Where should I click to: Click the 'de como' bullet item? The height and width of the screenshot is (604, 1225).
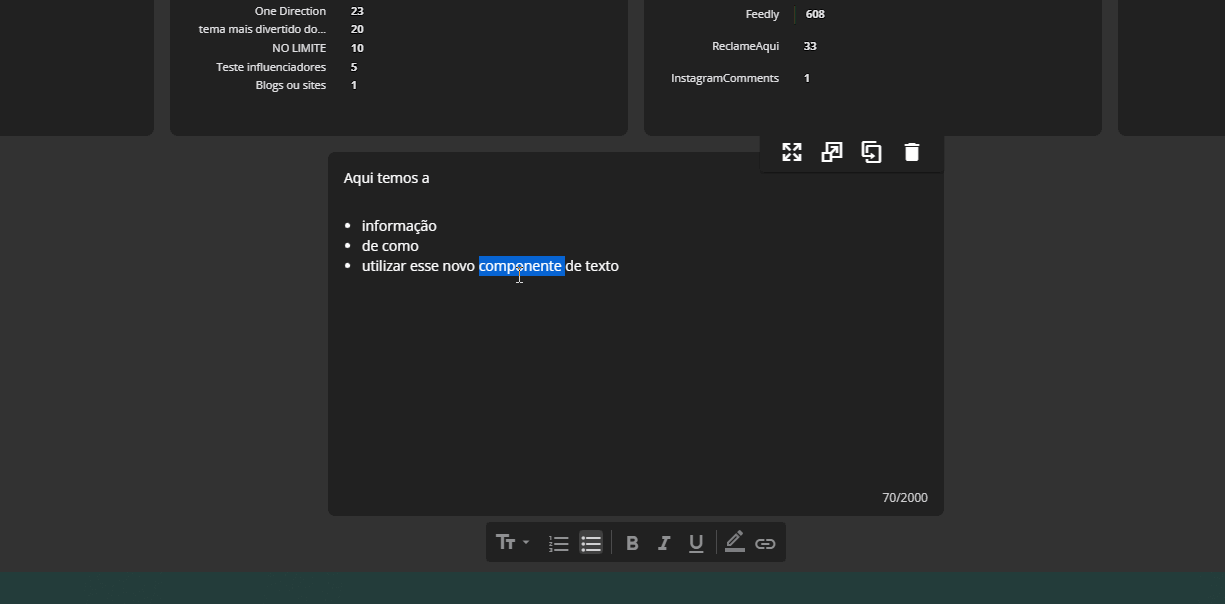pos(390,246)
